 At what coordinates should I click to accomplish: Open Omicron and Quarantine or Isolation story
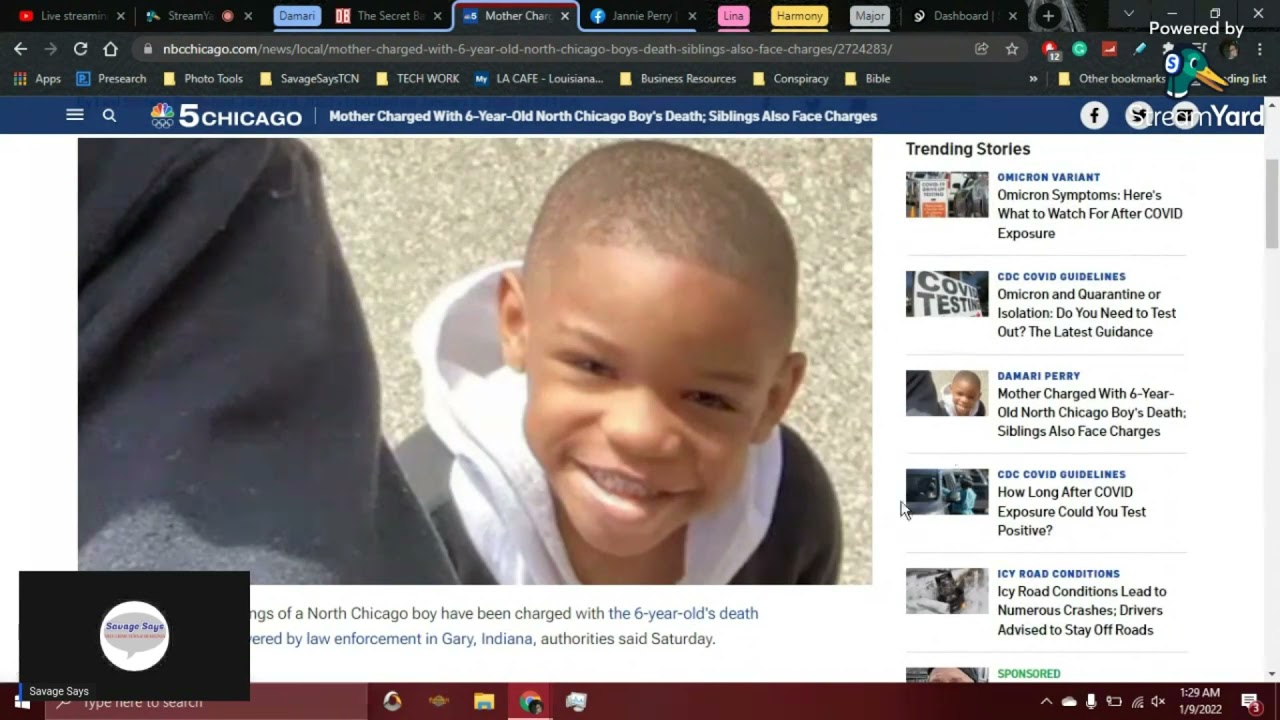[x=1087, y=313]
